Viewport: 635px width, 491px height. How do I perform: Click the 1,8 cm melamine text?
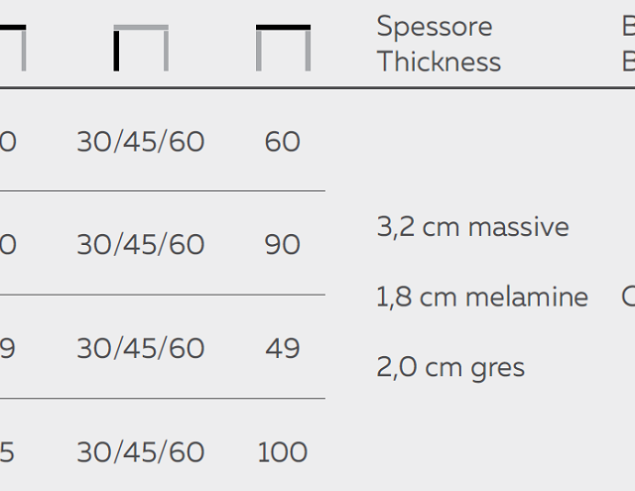(x=482, y=297)
